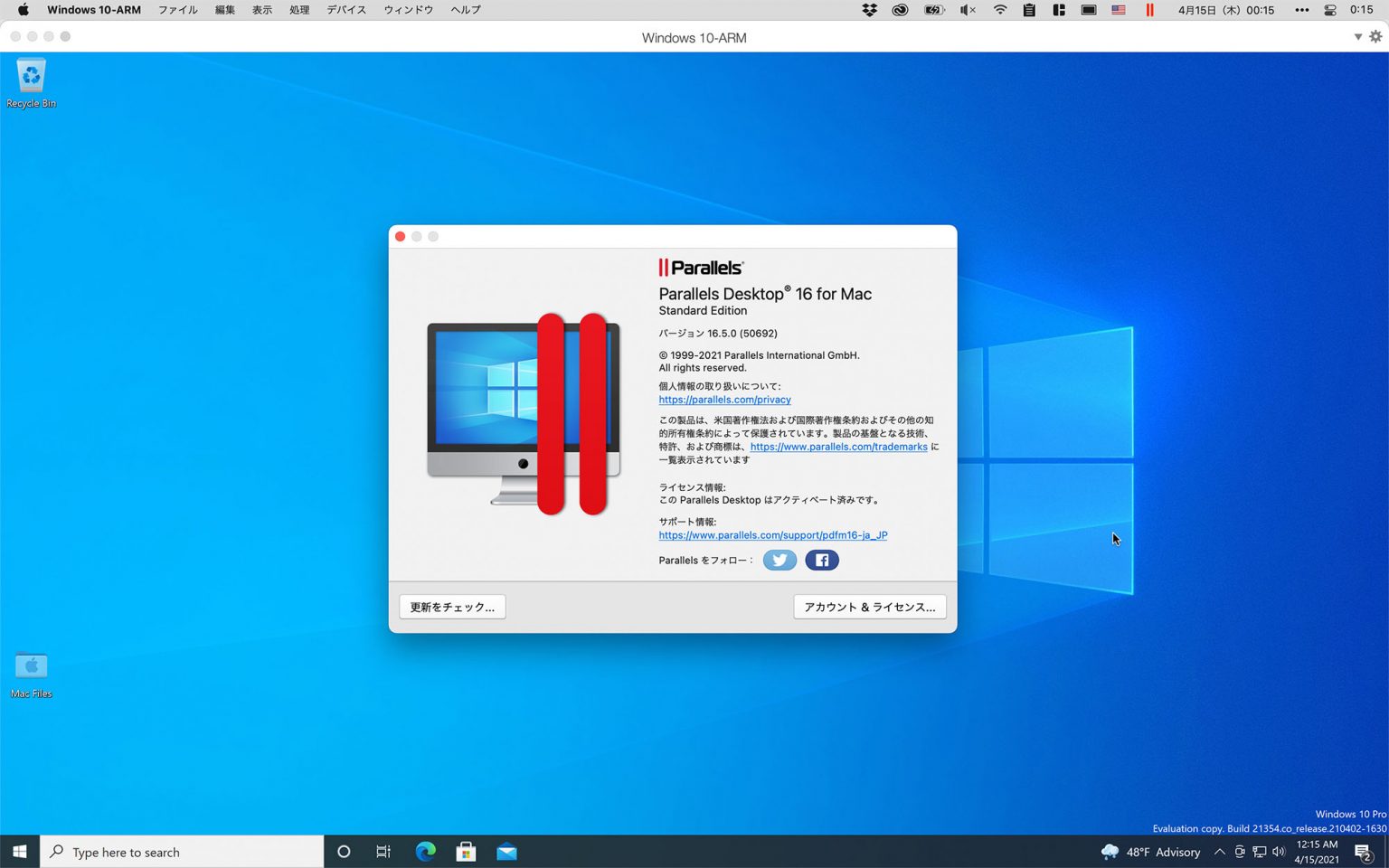1389x868 pixels.
Task: Click the volume speaker icon in the tray
Action: (x=1279, y=852)
